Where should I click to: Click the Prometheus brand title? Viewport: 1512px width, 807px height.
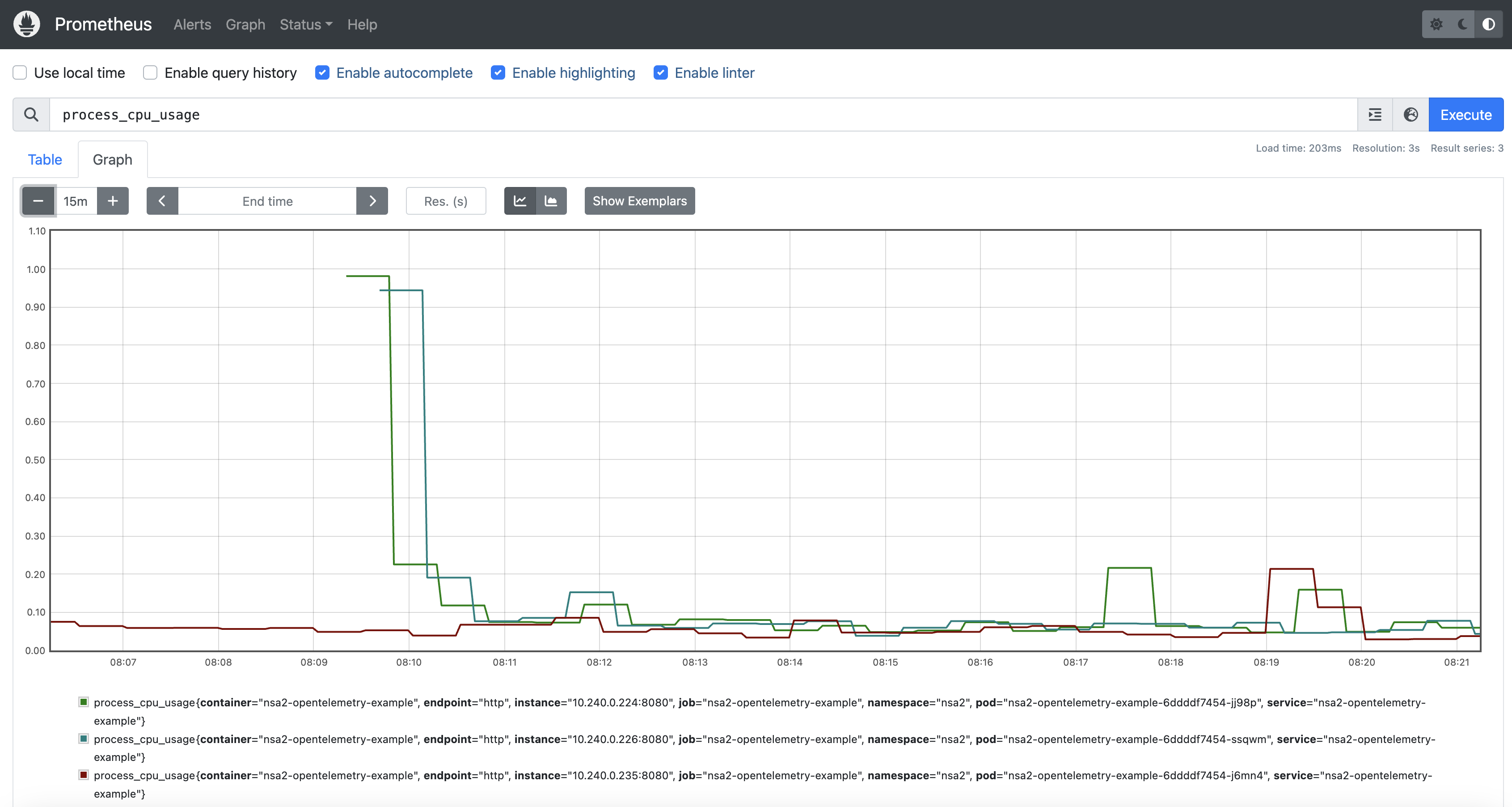(103, 24)
